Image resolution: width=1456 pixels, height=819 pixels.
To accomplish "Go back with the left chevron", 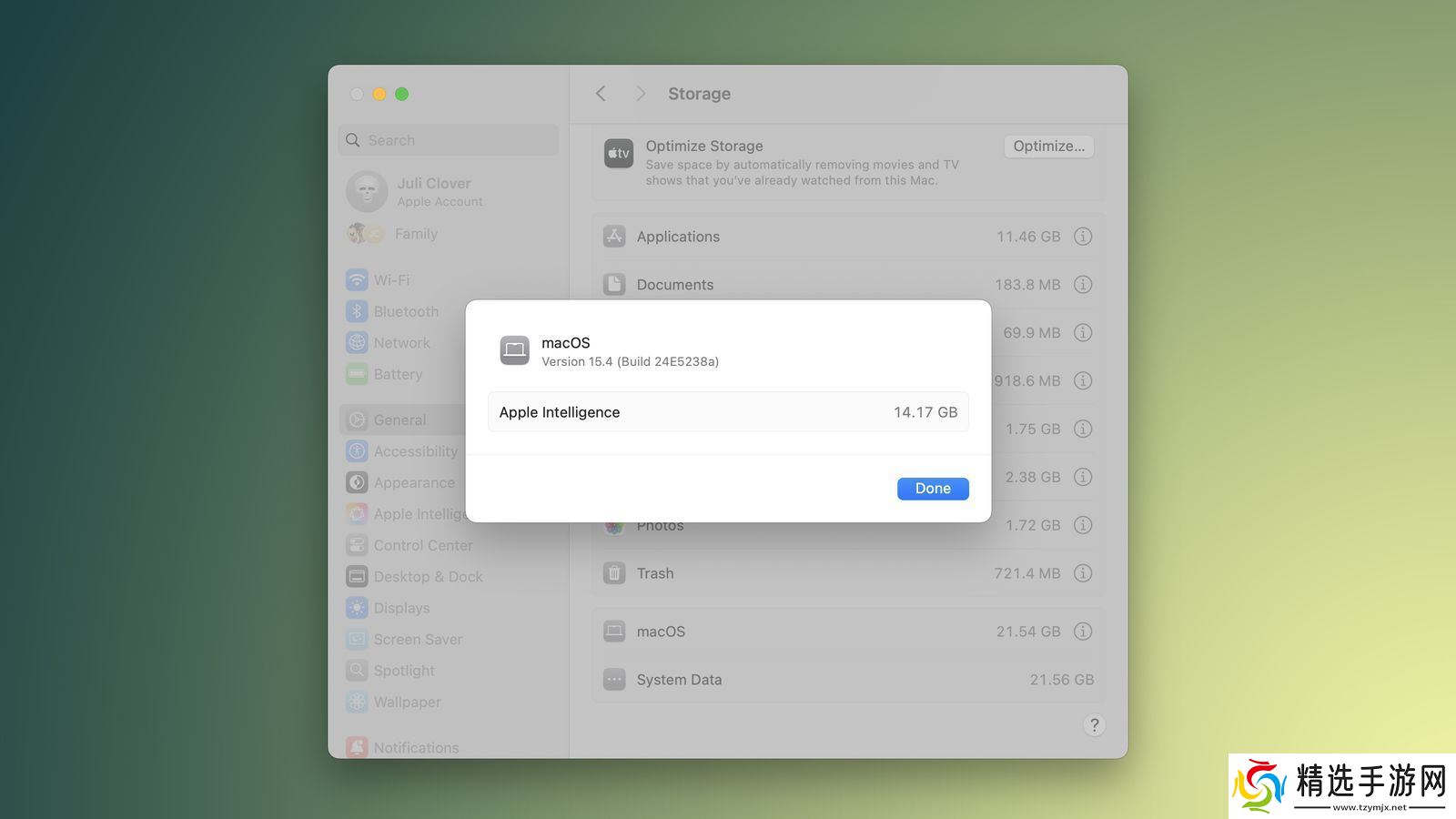I will (x=601, y=94).
